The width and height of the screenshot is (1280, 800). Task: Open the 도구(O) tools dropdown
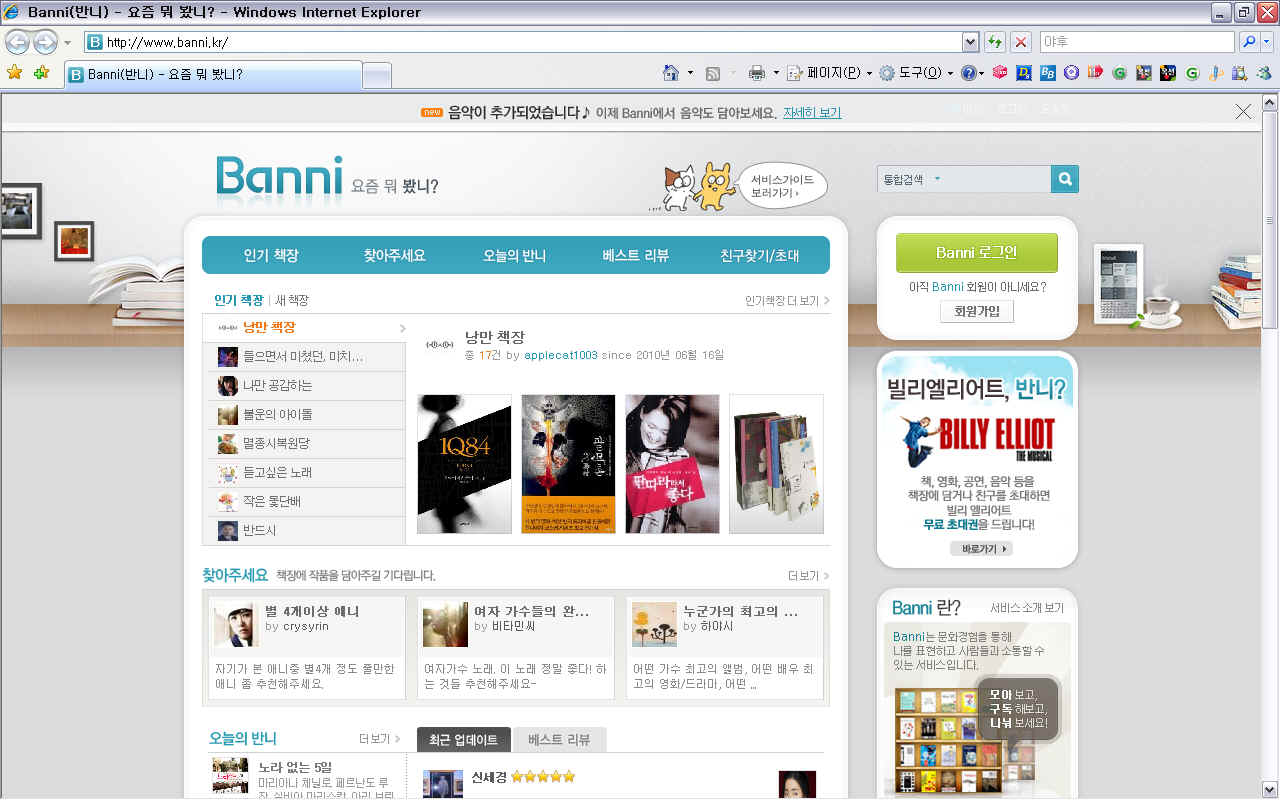tap(949, 73)
